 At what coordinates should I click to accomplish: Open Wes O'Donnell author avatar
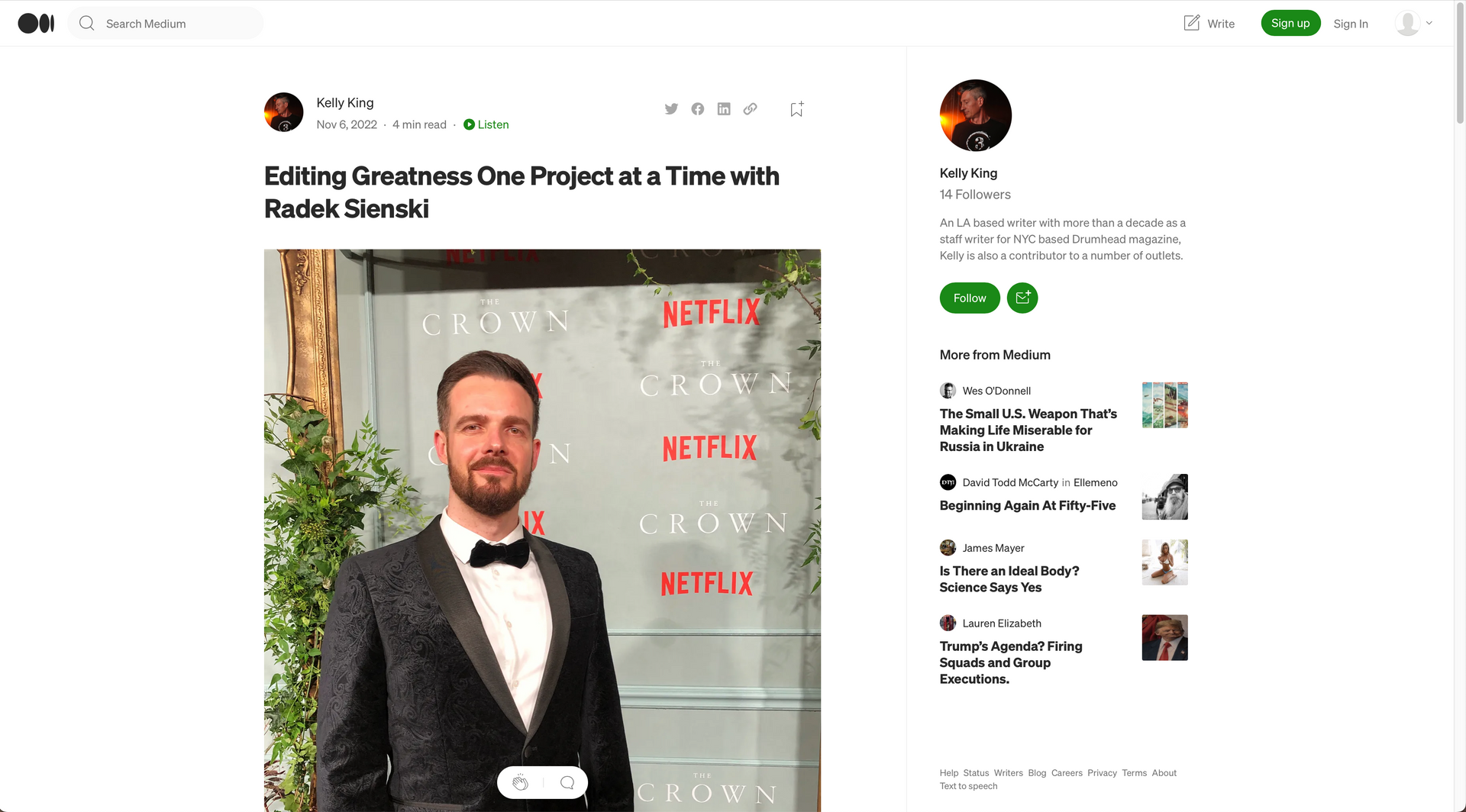click(x=948, y=391)
